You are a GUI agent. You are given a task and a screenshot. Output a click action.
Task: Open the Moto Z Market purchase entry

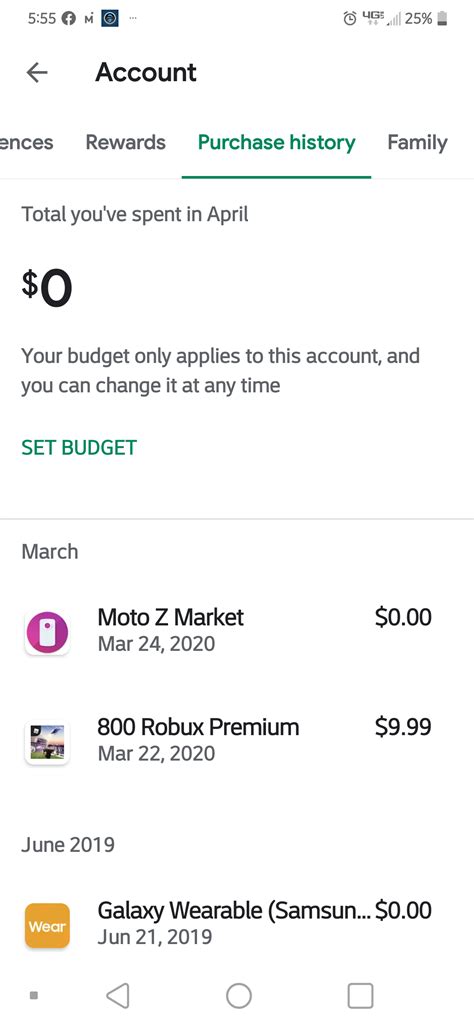237,630
